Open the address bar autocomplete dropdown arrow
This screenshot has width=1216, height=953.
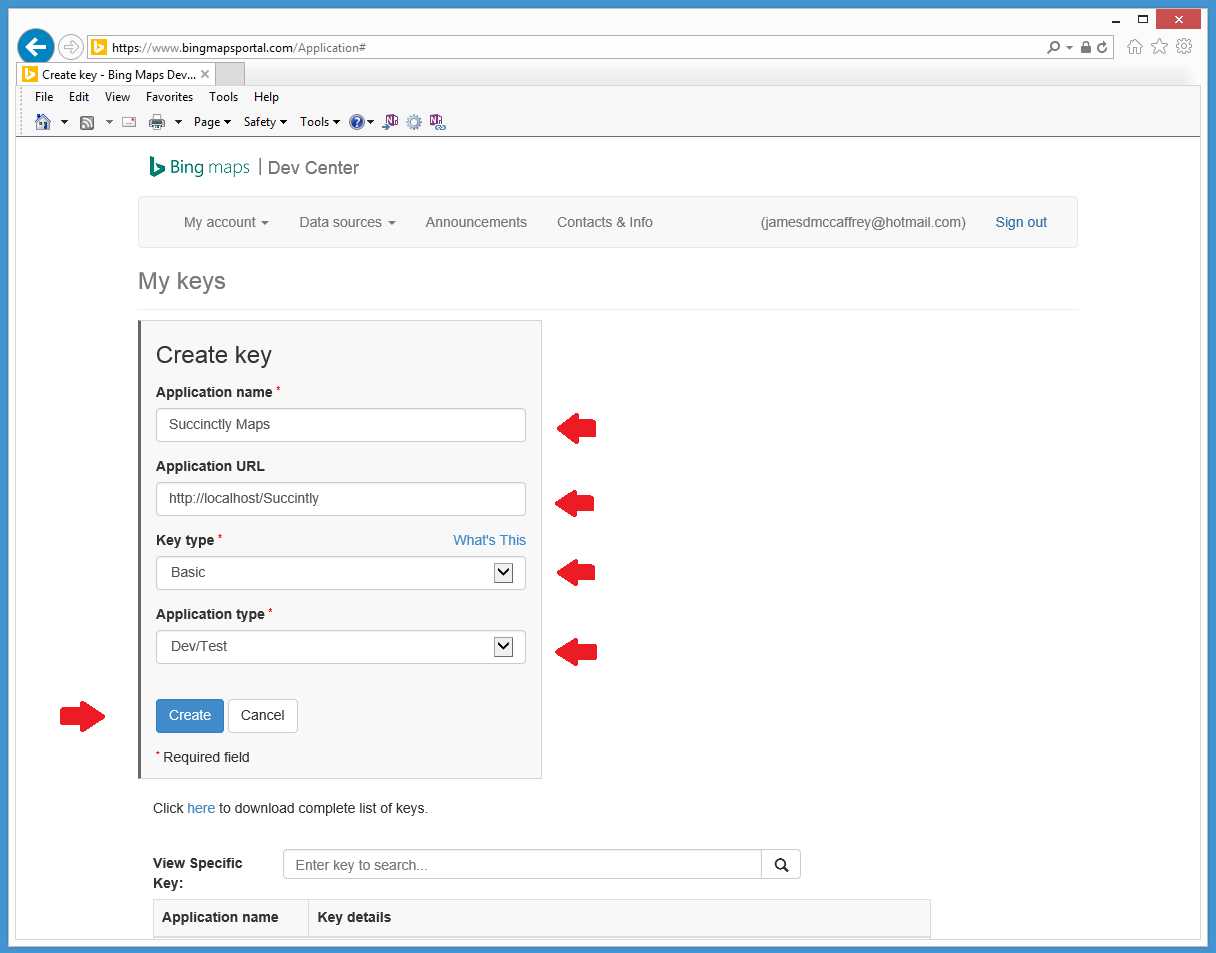point(1069,47)
